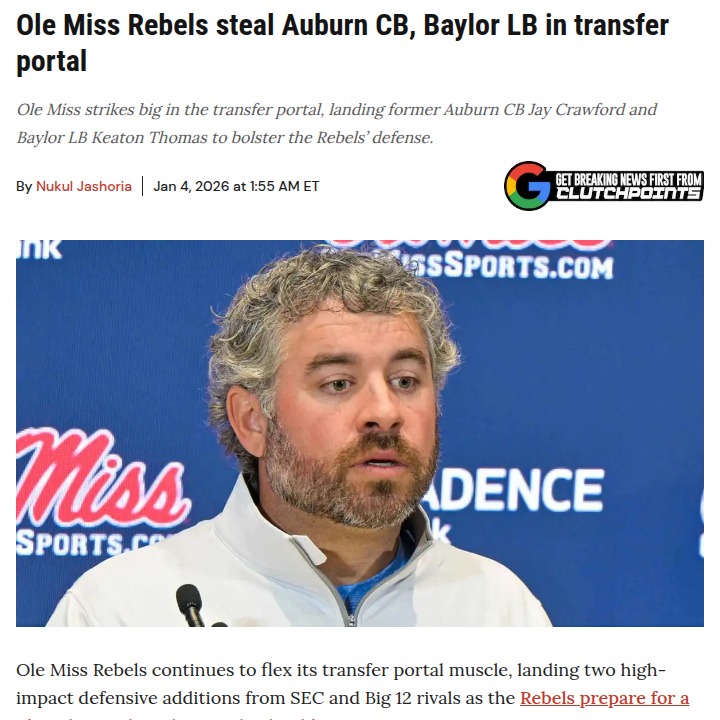Click the italic subtitle mentioning Jay Crawford
This screenshot has width=720, height=720.
[337, 124]
